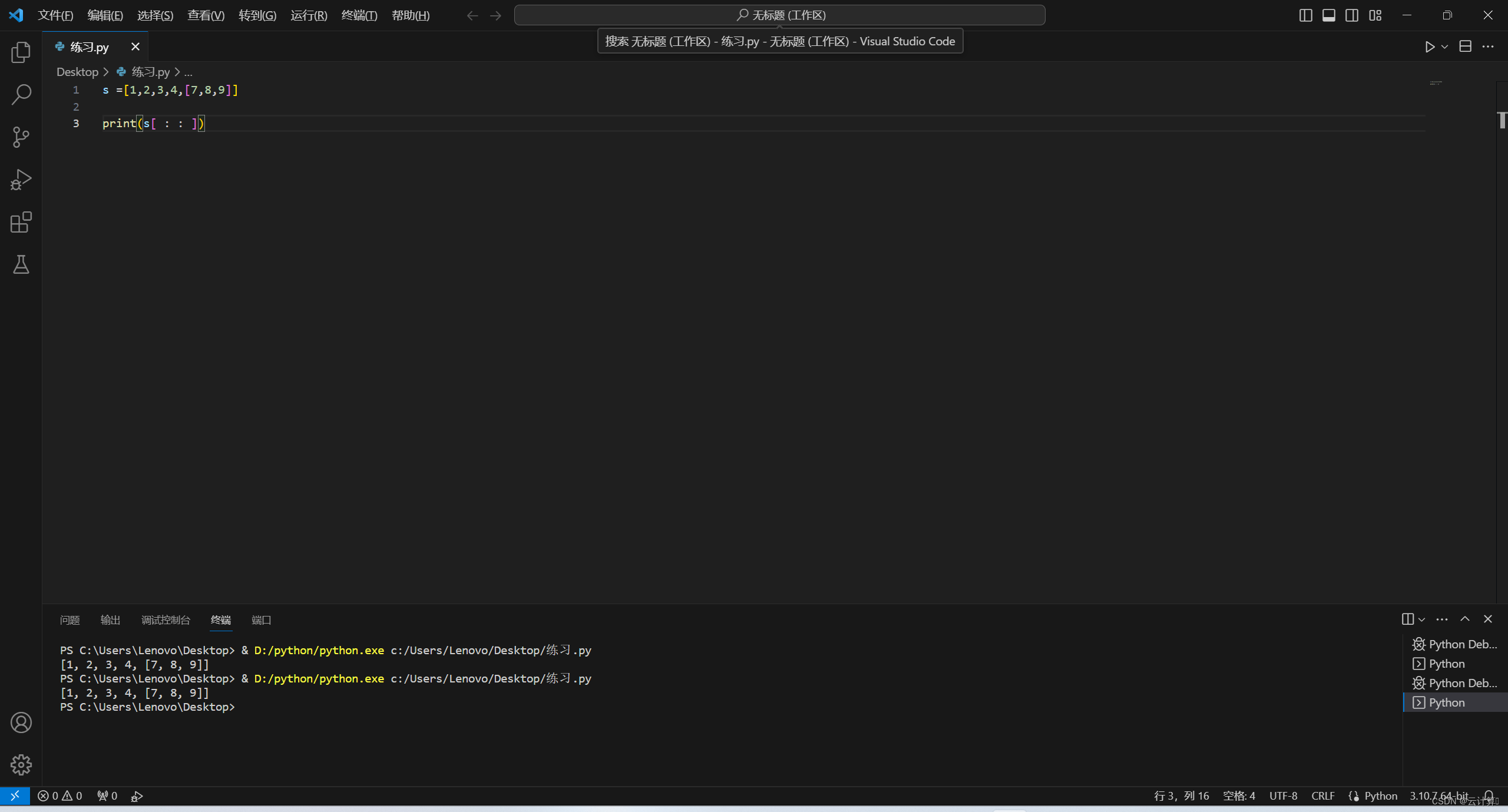The image size is (1508, 812).
Task: Open the Search view in activity bar
Action: click(x=21, y=94)
